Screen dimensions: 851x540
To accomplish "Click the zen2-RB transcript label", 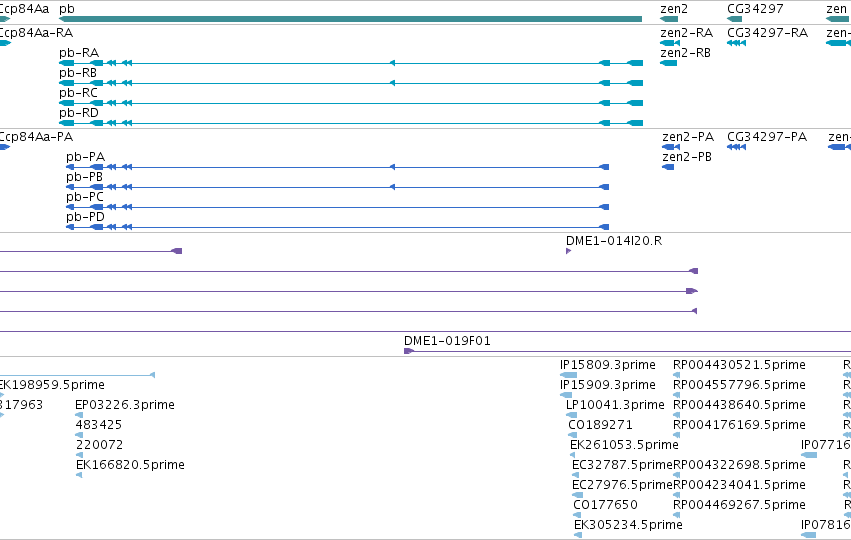I will click(x=685, y=53).
